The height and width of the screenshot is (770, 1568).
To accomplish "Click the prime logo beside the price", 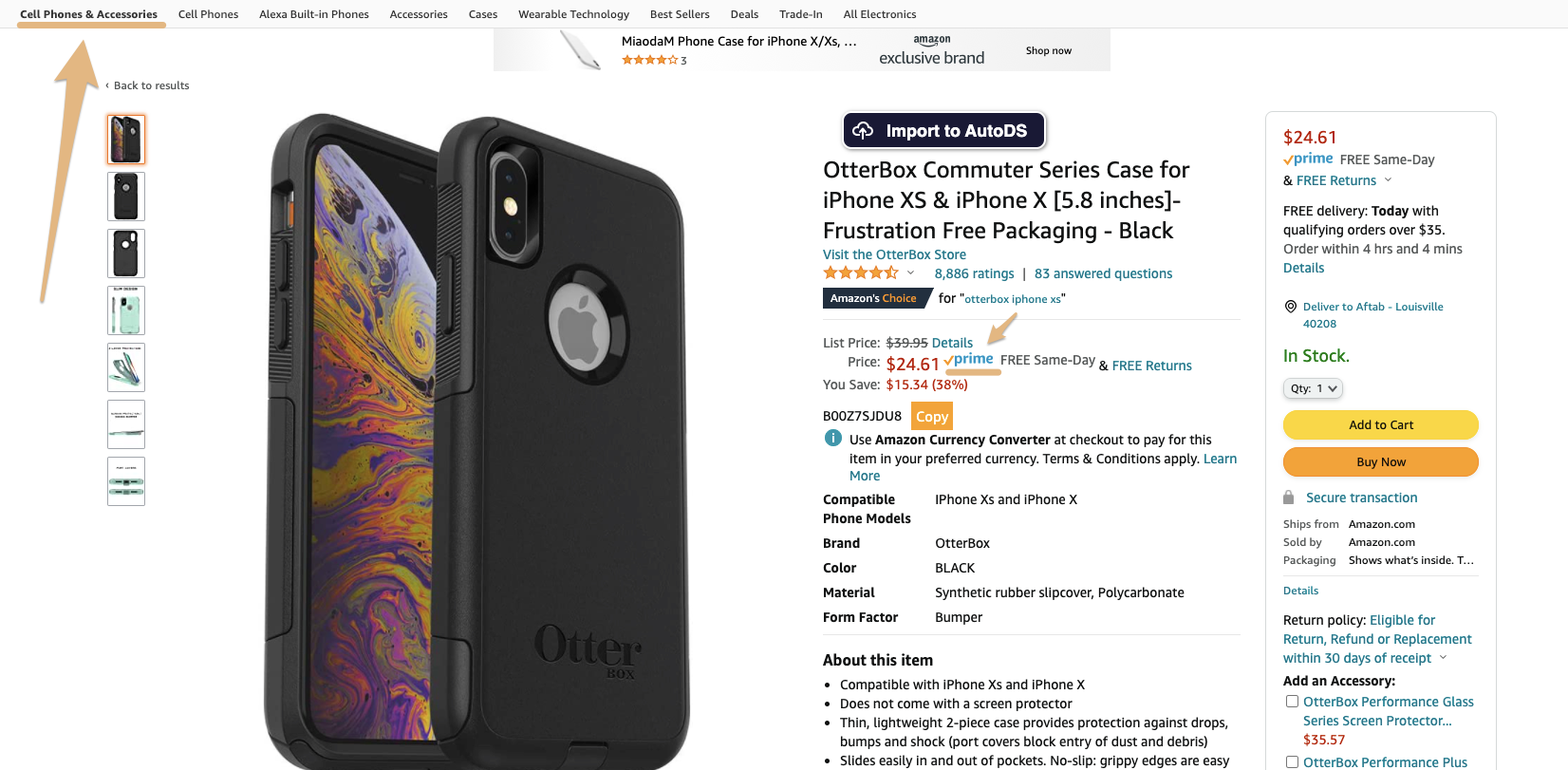I will point(968,360).
